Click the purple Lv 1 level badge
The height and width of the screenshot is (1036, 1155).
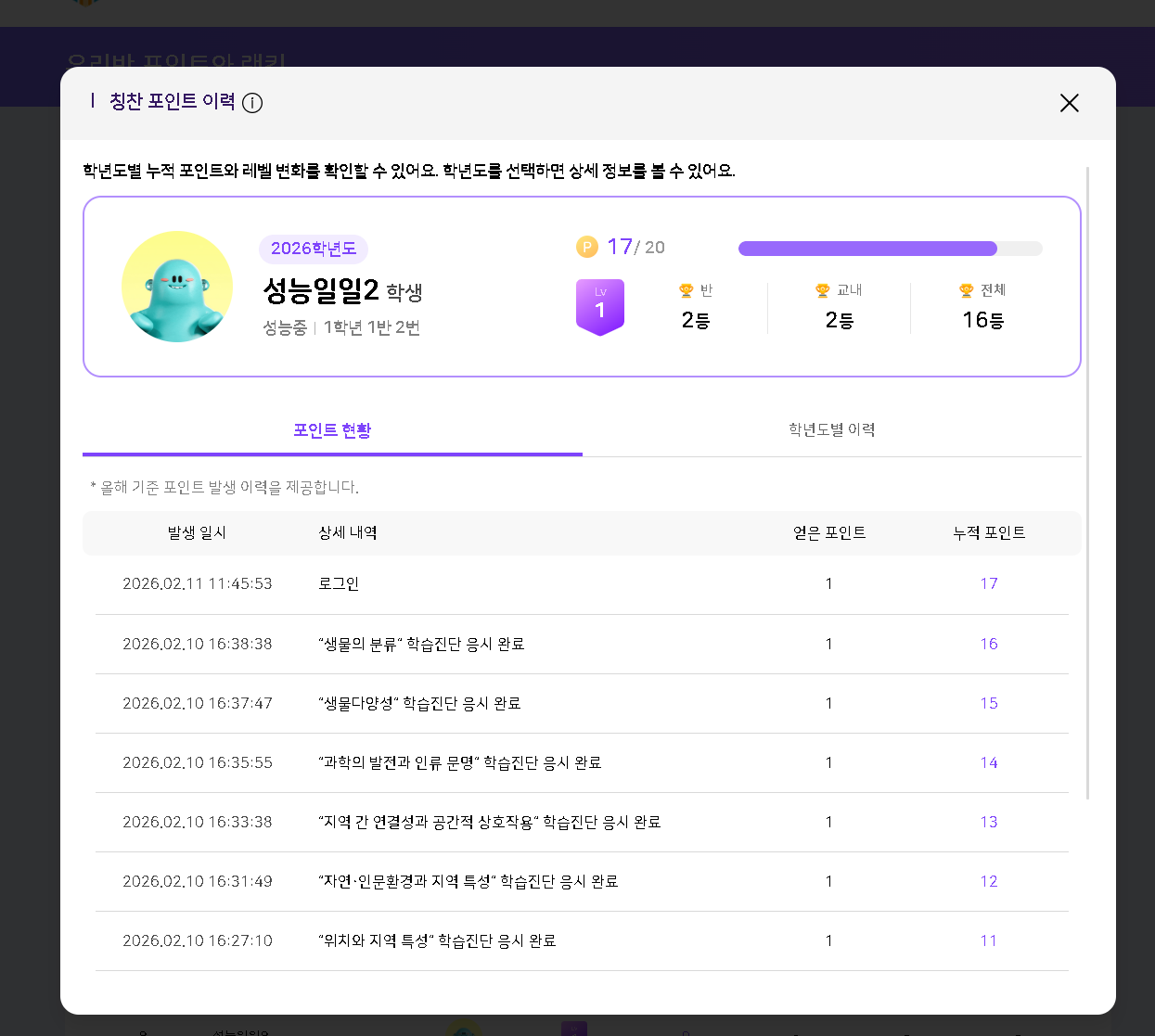600,306
